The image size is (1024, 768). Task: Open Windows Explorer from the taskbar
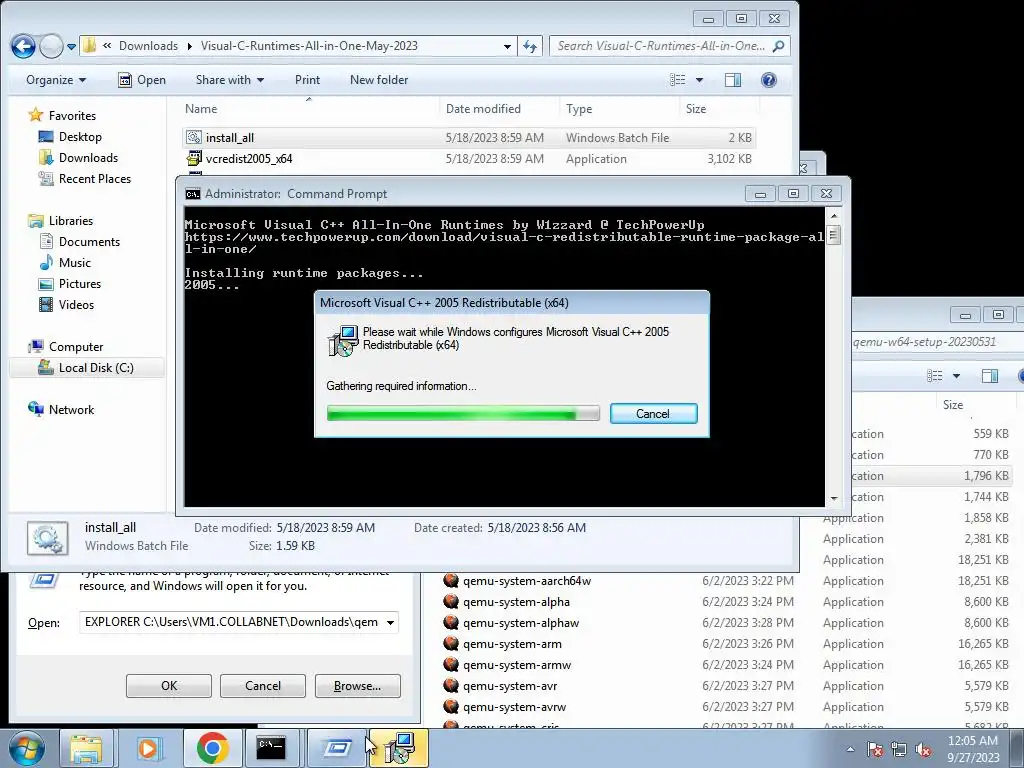click(x=86, y=748)
